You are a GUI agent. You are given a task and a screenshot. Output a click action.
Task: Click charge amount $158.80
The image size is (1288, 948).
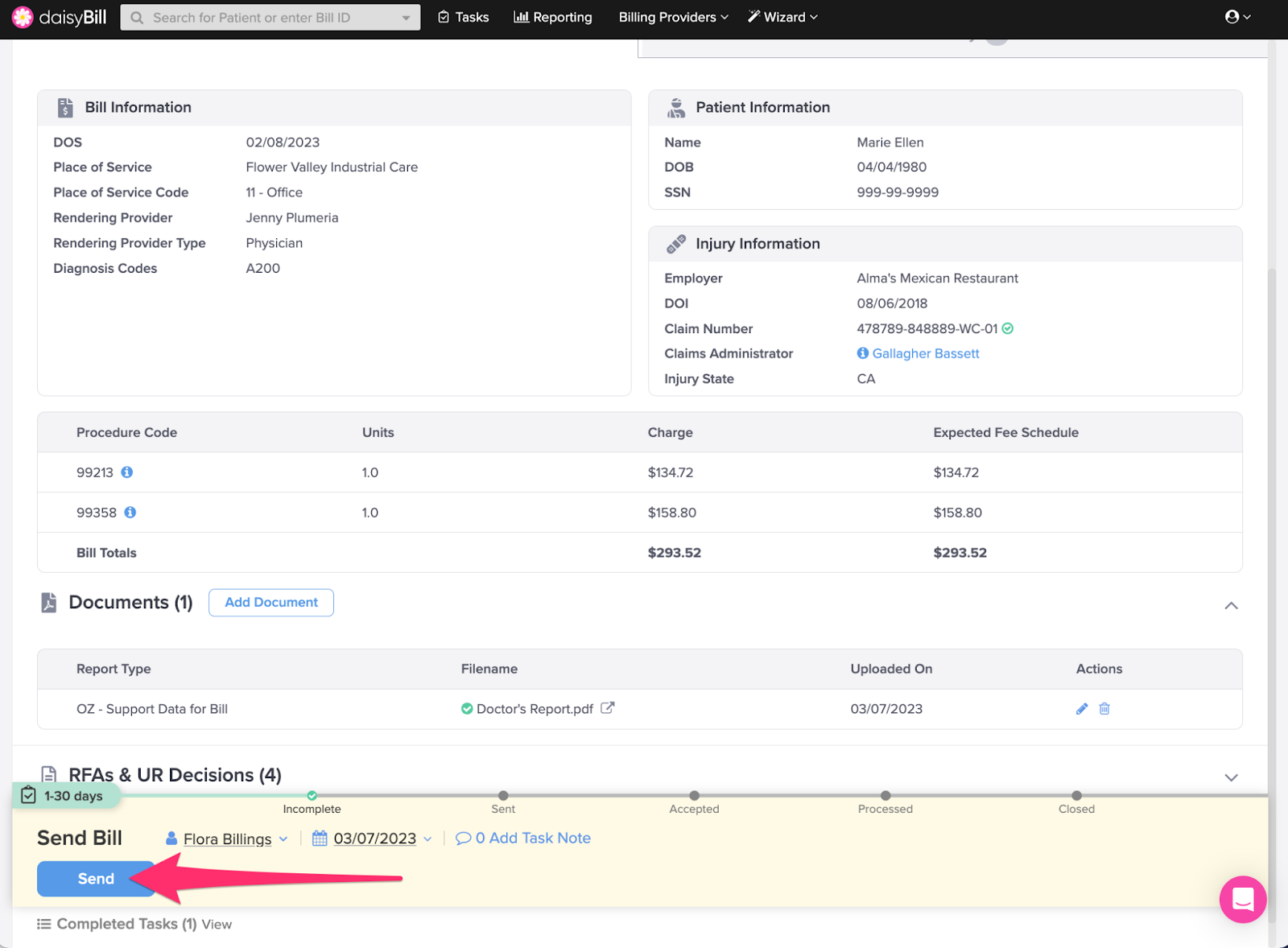coord(672,513)
